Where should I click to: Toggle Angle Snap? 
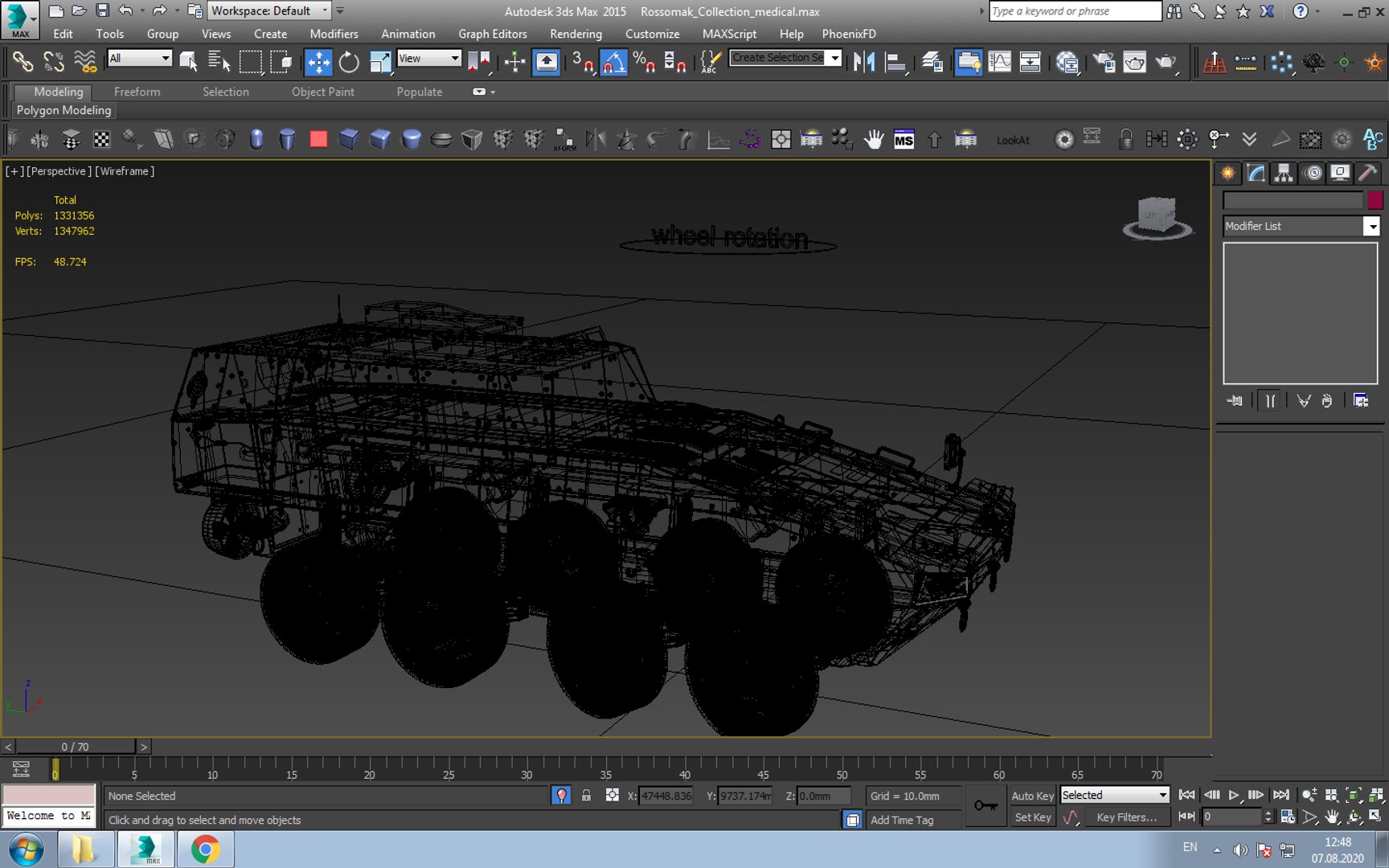(613, 62)
